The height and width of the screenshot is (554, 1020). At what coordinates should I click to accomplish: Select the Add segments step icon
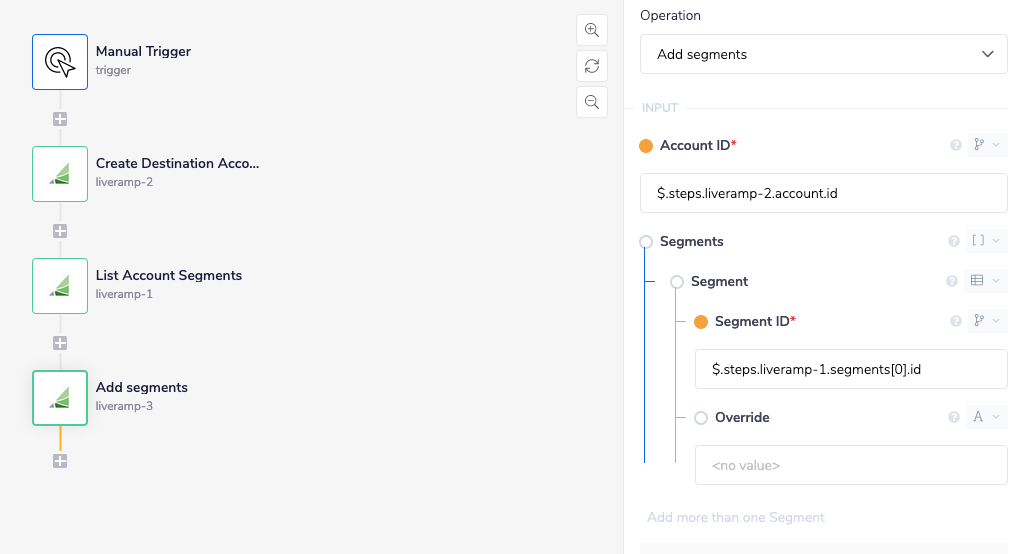pyautogui.click(x=60, y=398)
